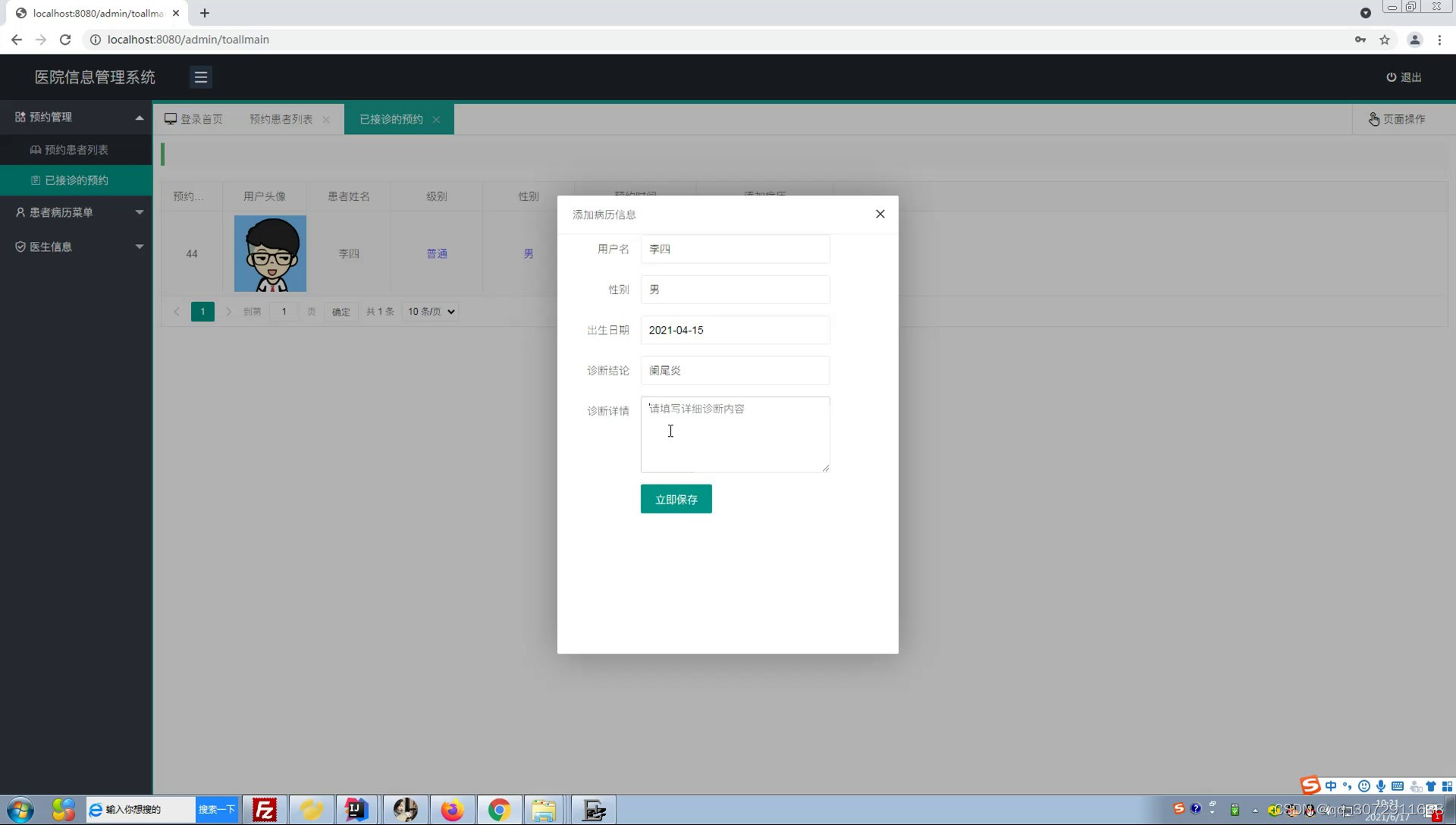Click the 确定 pagination button

tap(341, 312)
